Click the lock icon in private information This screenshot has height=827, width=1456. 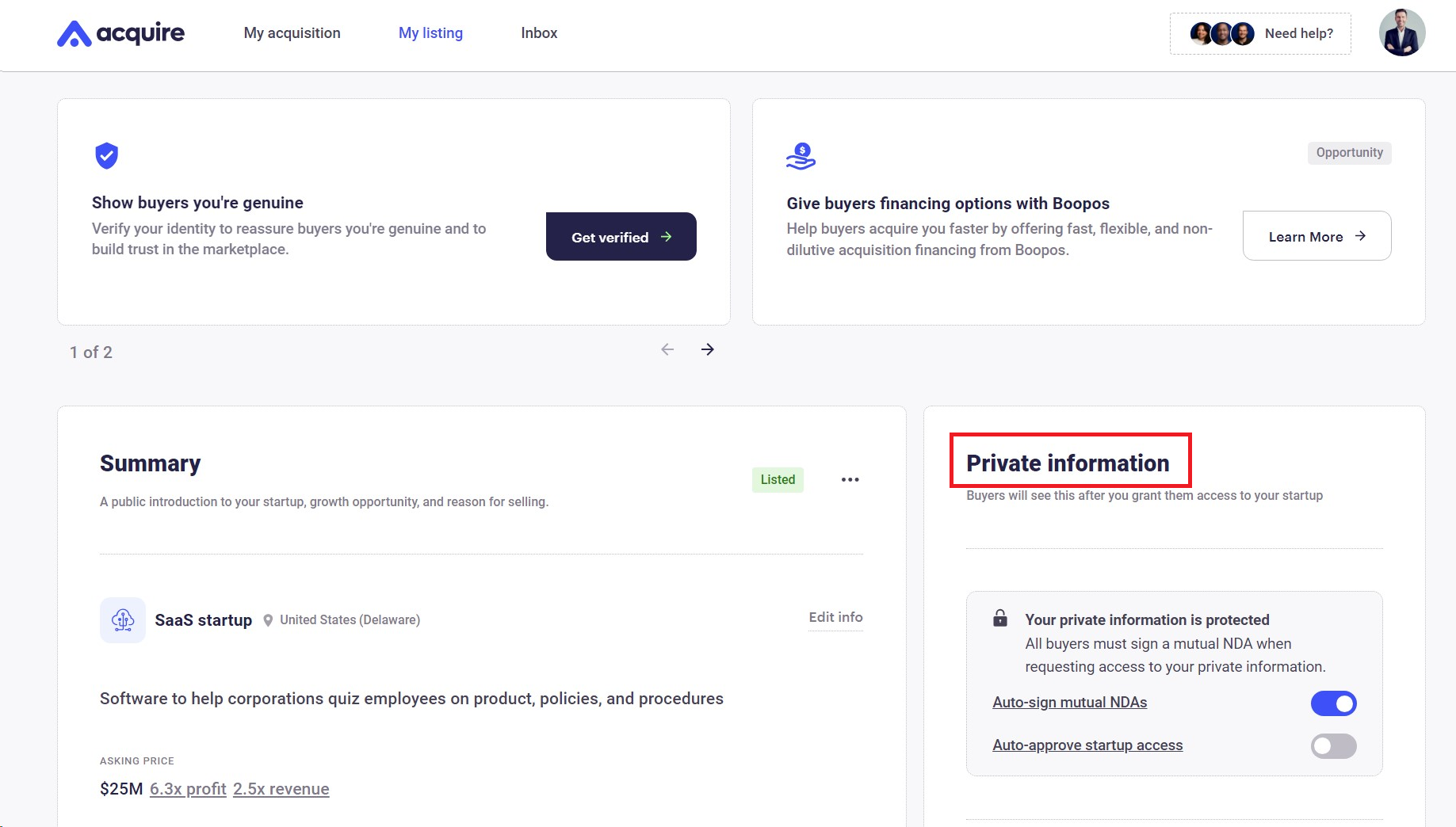coord(1000,619)
